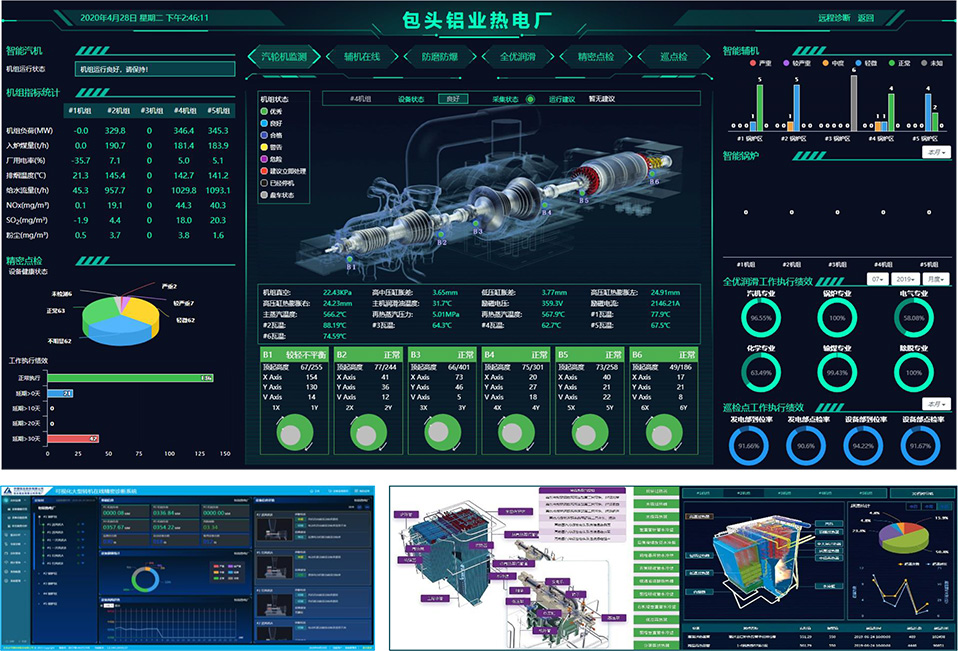Click the grey bar for #3 锅炉区
958x651 pixels.
(854, 103)
